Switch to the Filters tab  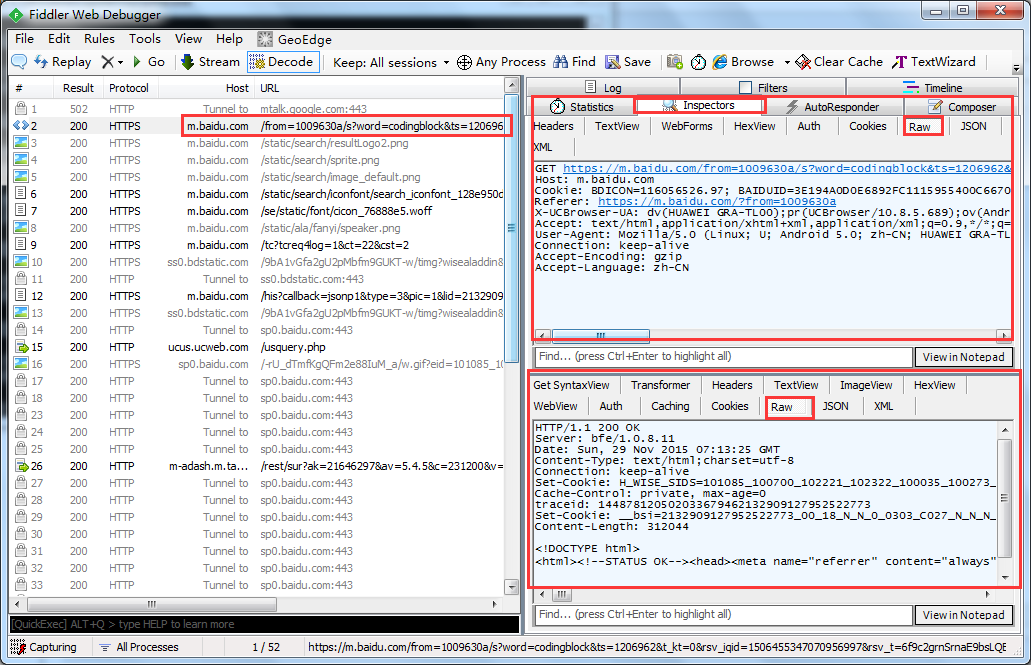point(763,87)
